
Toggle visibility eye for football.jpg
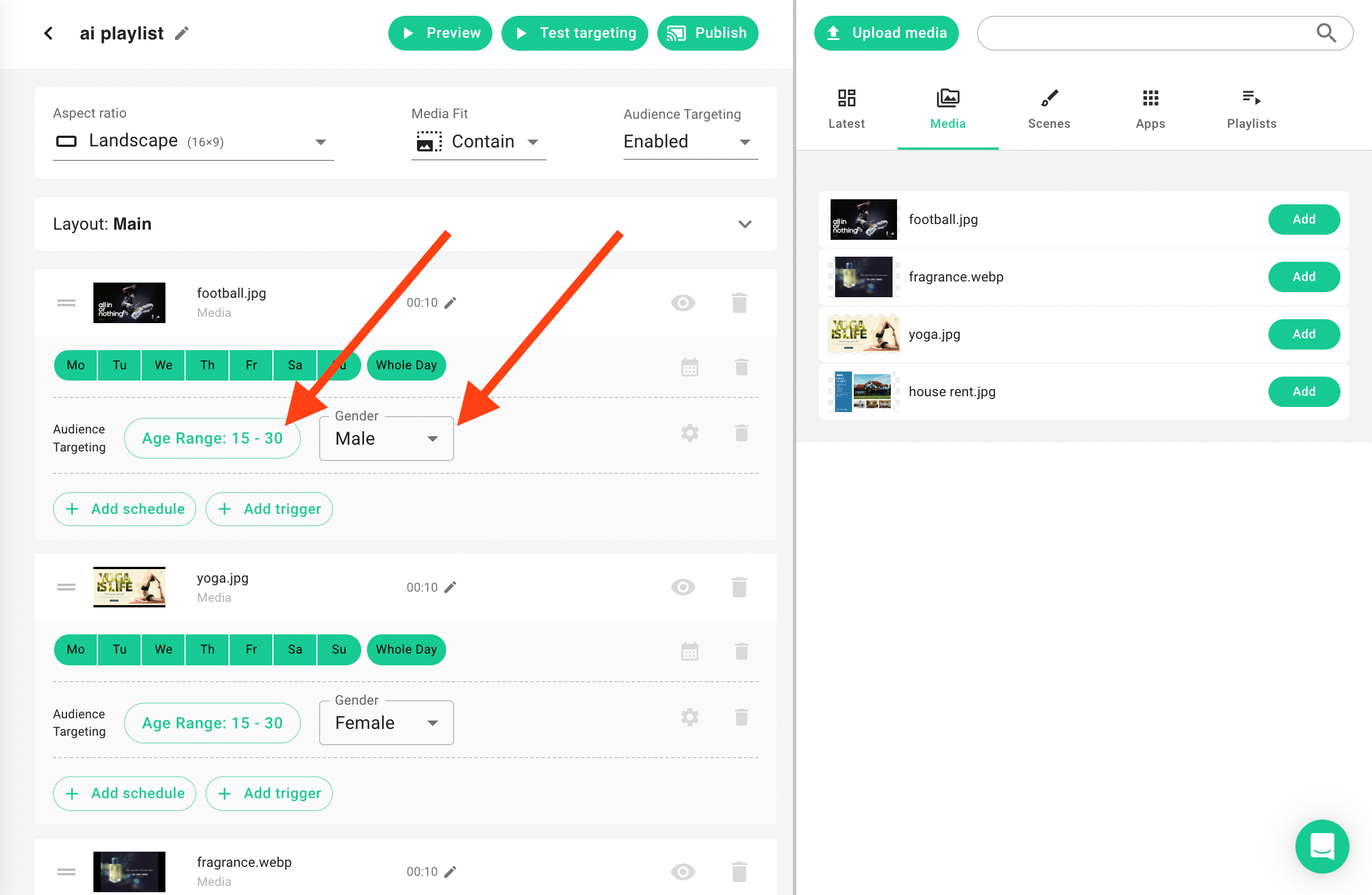click(683, 303)
